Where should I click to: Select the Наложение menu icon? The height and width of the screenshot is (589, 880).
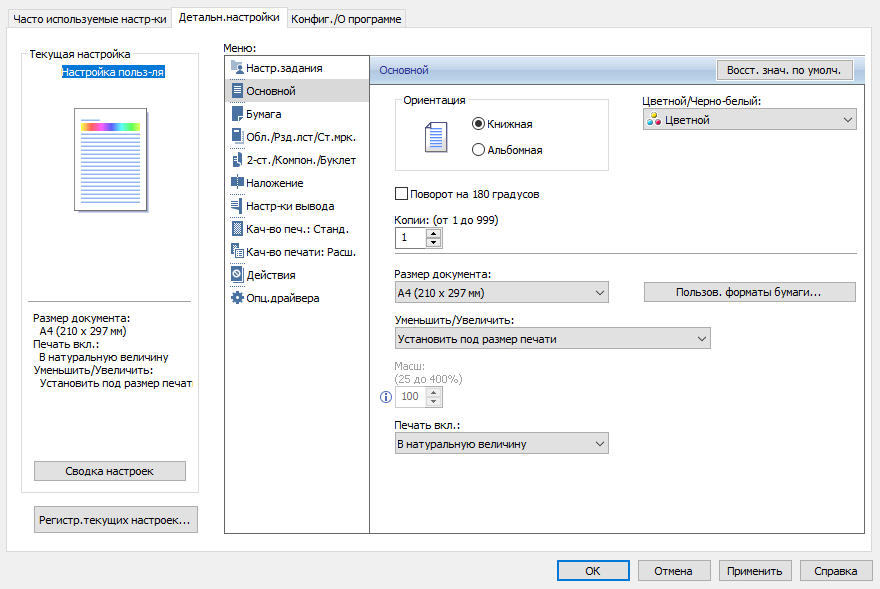(237, 183)
